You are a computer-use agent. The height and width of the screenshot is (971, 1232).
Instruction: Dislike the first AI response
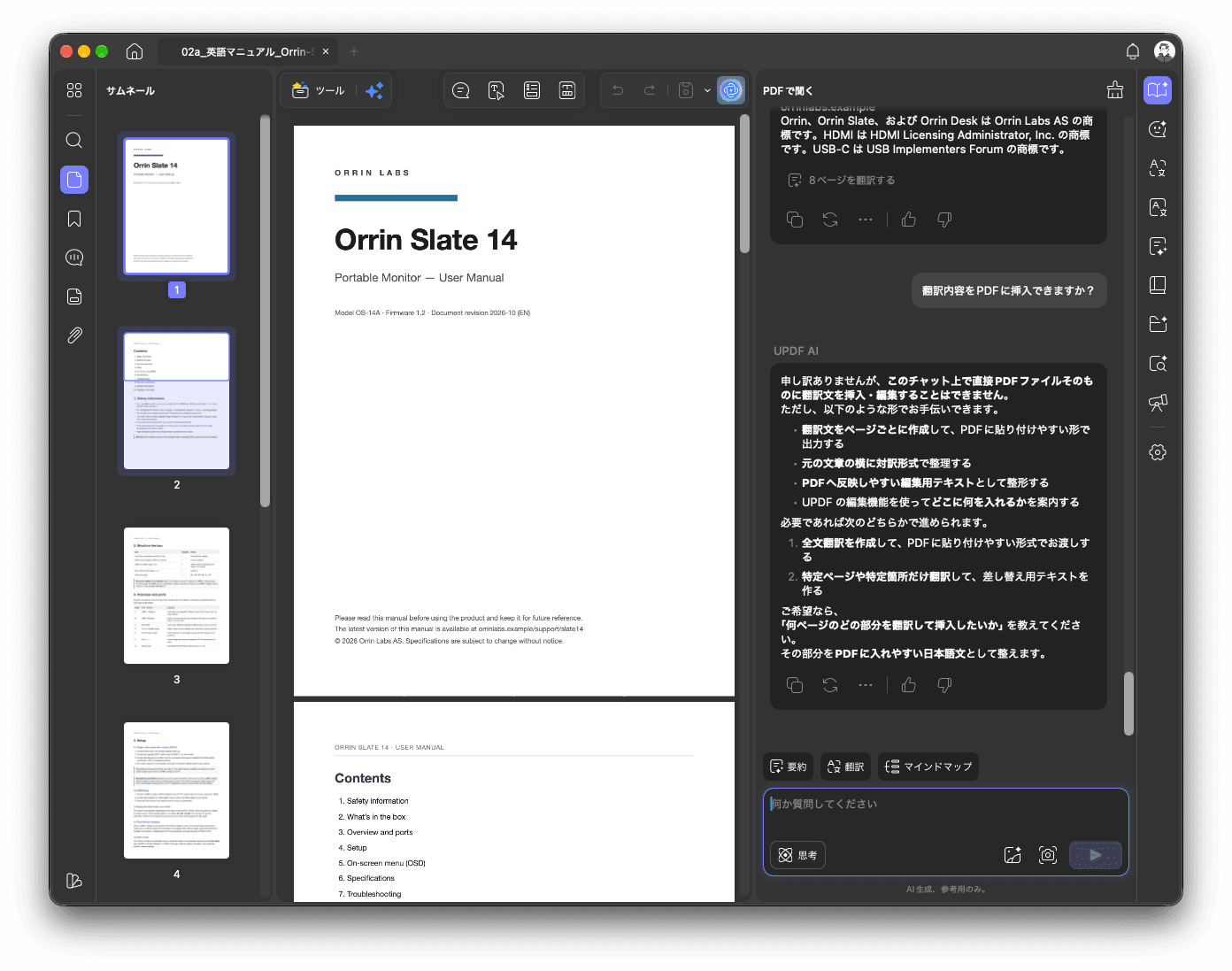pos(944,220)
